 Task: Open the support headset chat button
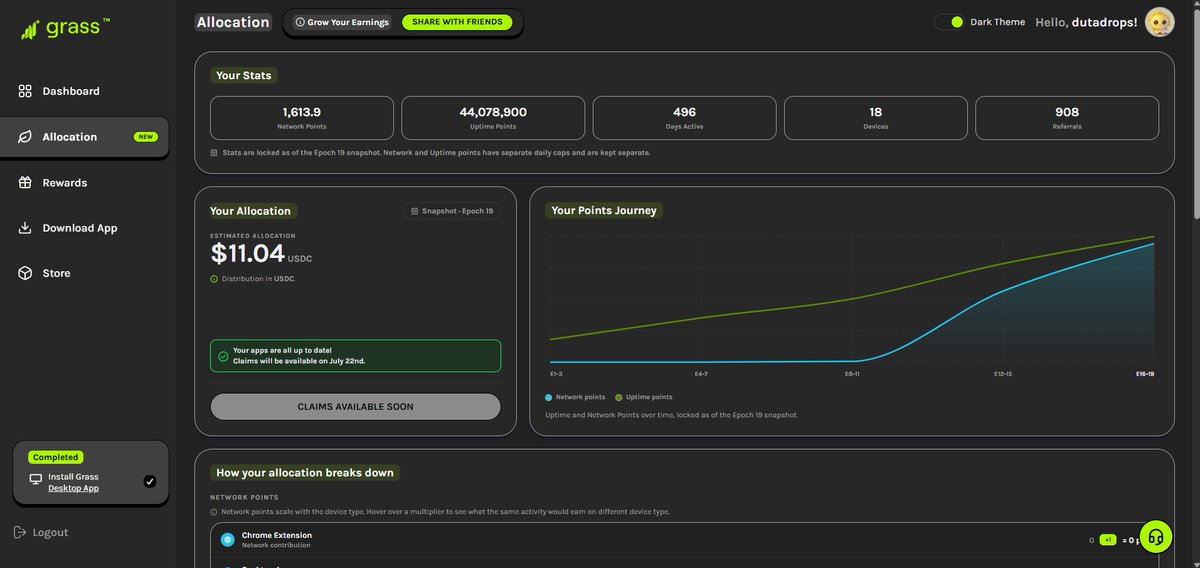(x=1155, y=537)
